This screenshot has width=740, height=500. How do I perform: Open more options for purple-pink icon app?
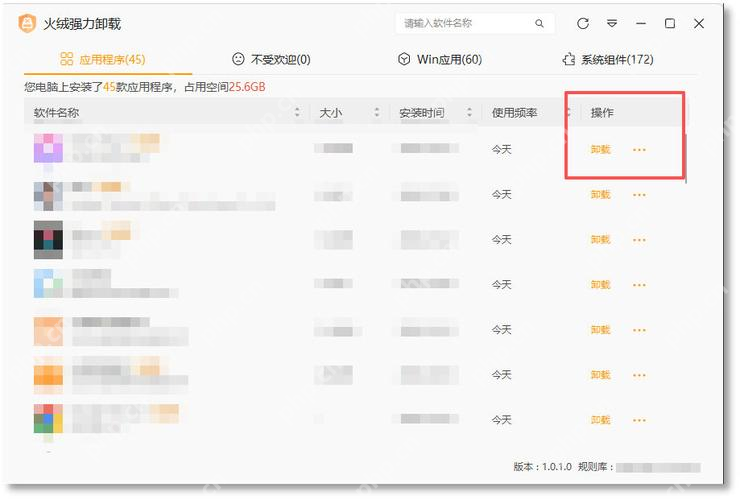point(639,150)
